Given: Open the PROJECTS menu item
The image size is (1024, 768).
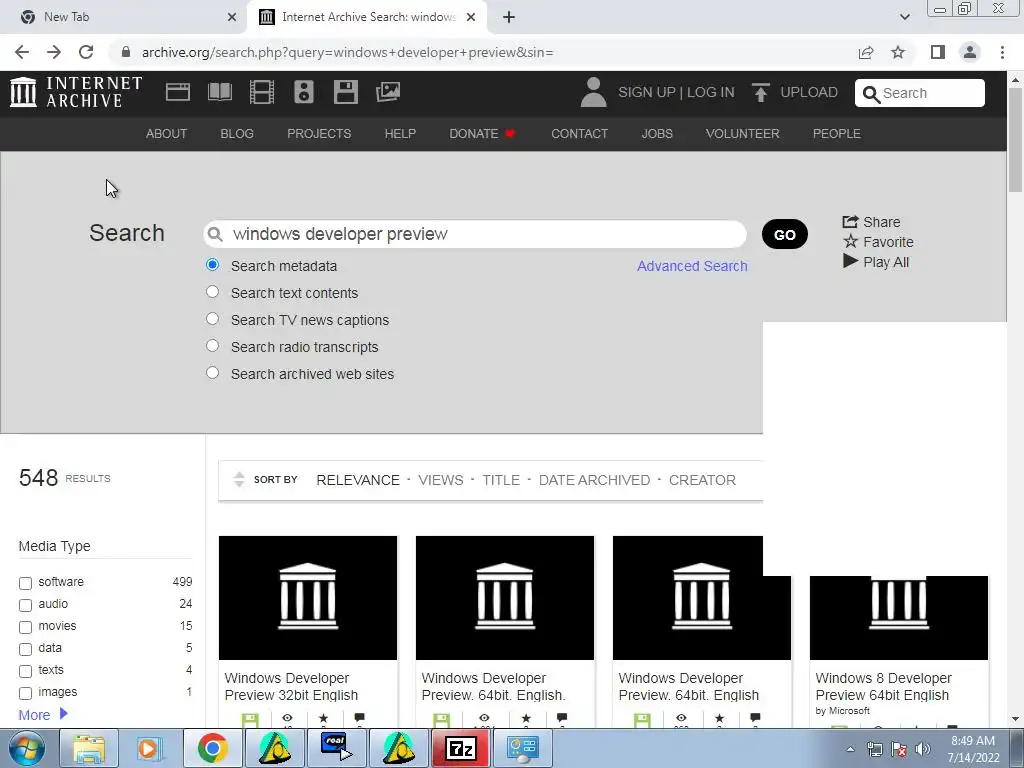Looking at the screenshot, I should [x=319, y=134].
